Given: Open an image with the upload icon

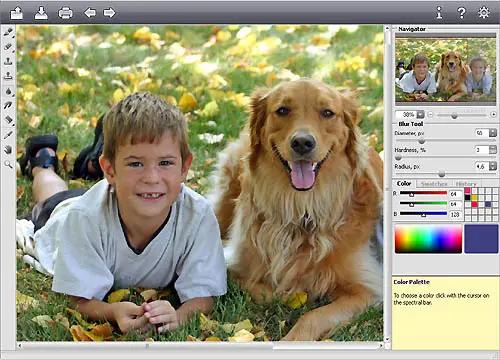Looking at the screenshot, I should (16, 13).
